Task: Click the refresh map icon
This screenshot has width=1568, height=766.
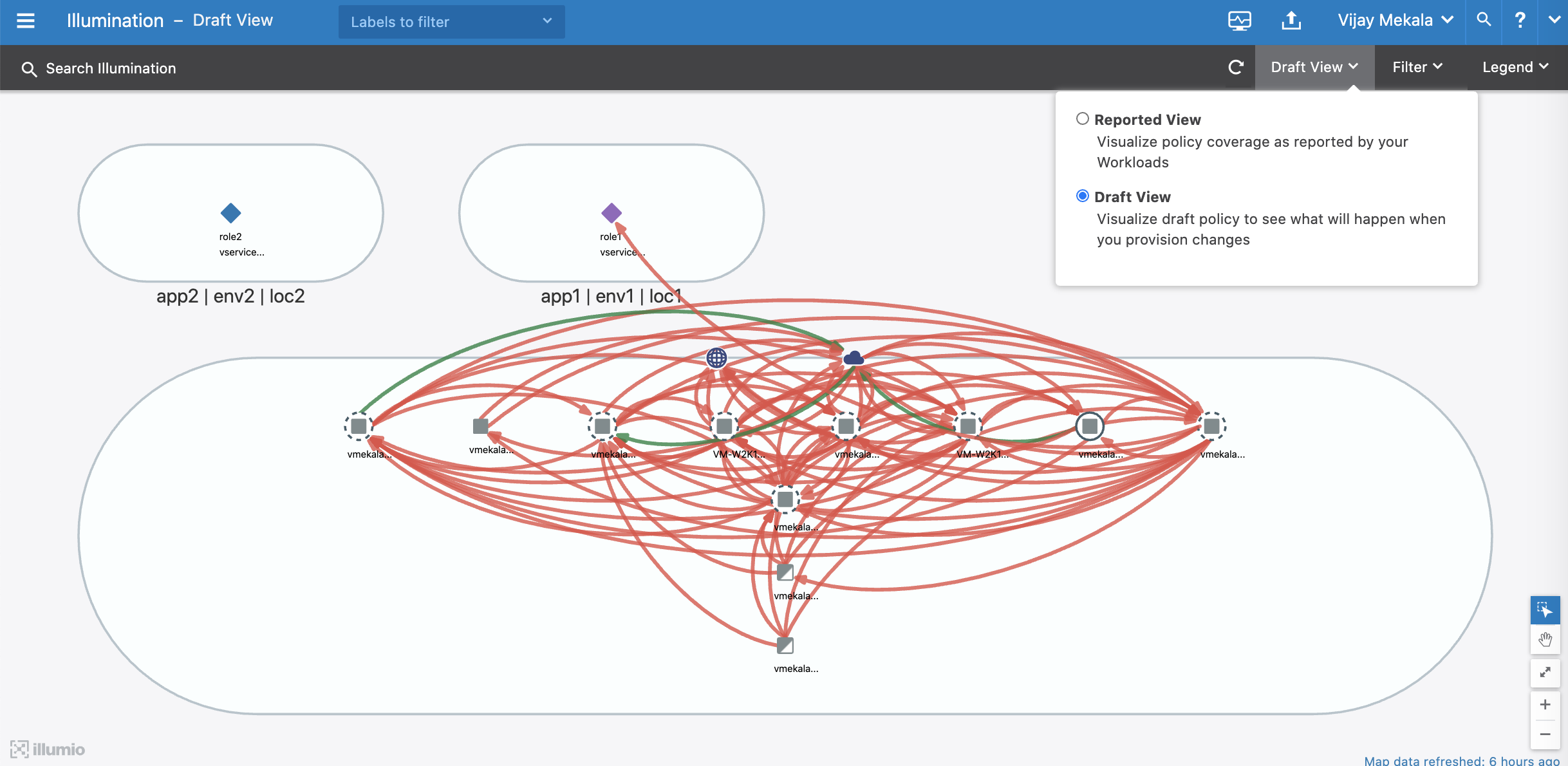Action: (1235, 68)
